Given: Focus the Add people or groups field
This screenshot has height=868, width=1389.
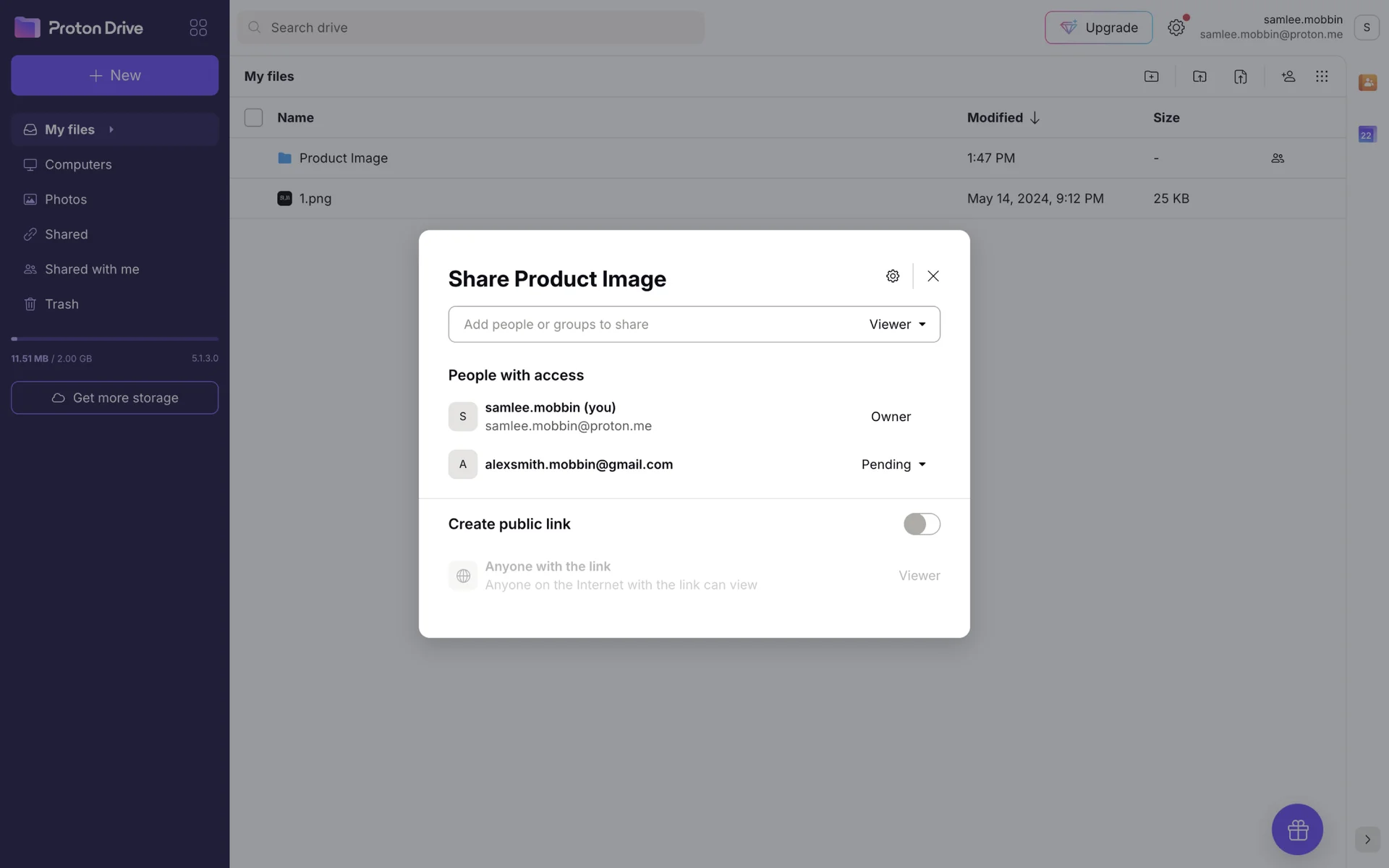Looking at the screenshot, I should click(x=651, y=324).
